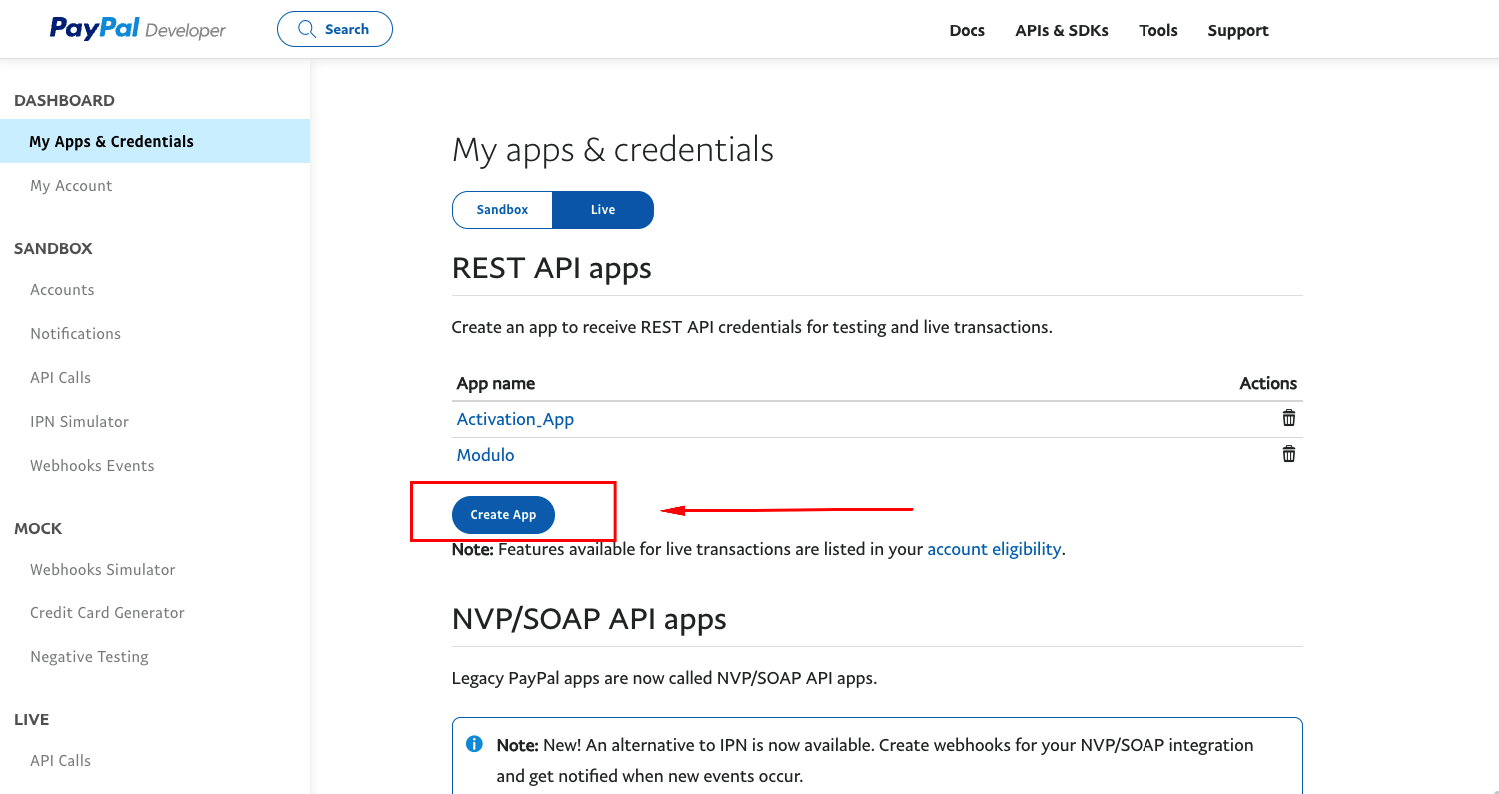Open the Search box

pyautogui.click(x=335, y=29)
